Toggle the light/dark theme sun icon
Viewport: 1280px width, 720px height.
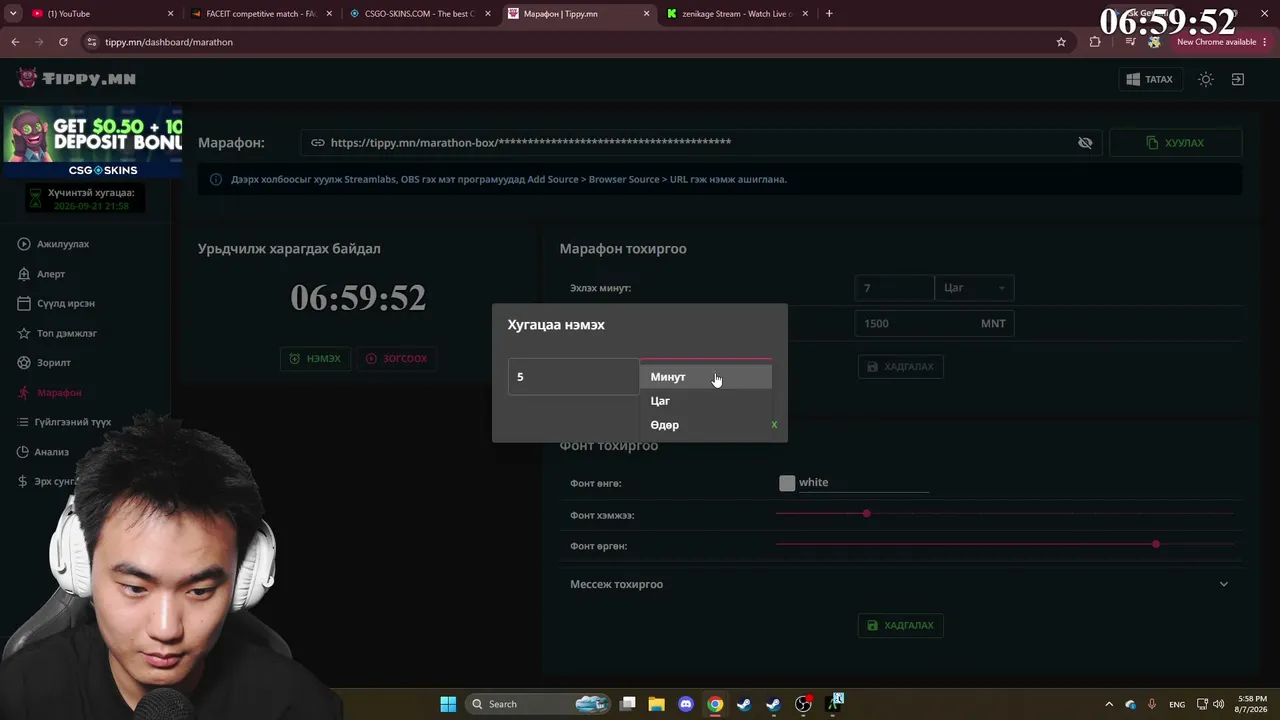point(1206,79)
